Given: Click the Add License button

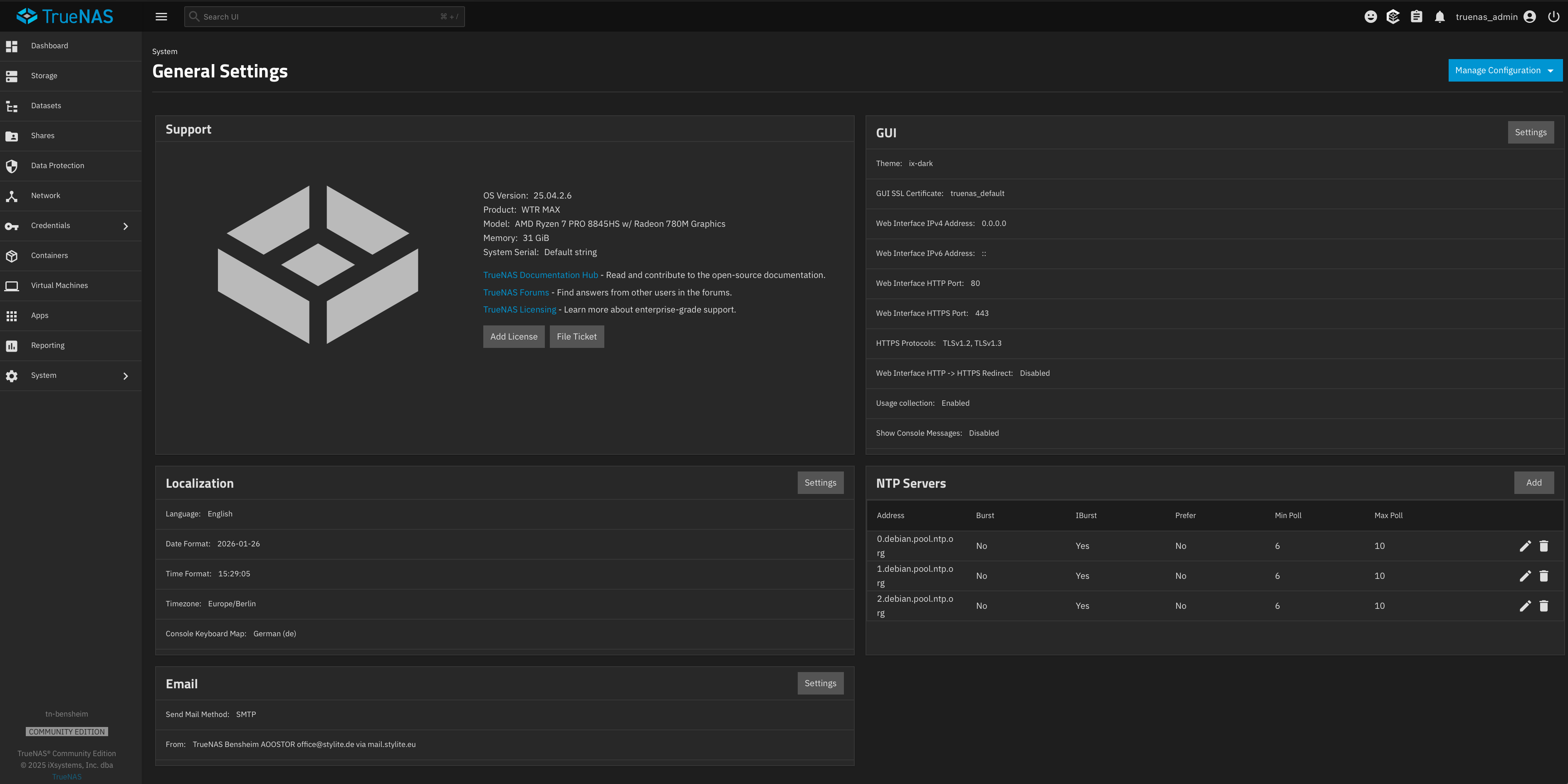Looking at the screenshot, I should pyautogui.click(x=514, y=336).
